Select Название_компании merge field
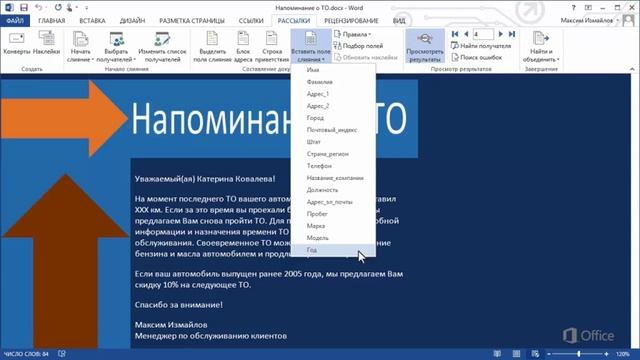Screen dimensions: 640x360 (333, 178)
